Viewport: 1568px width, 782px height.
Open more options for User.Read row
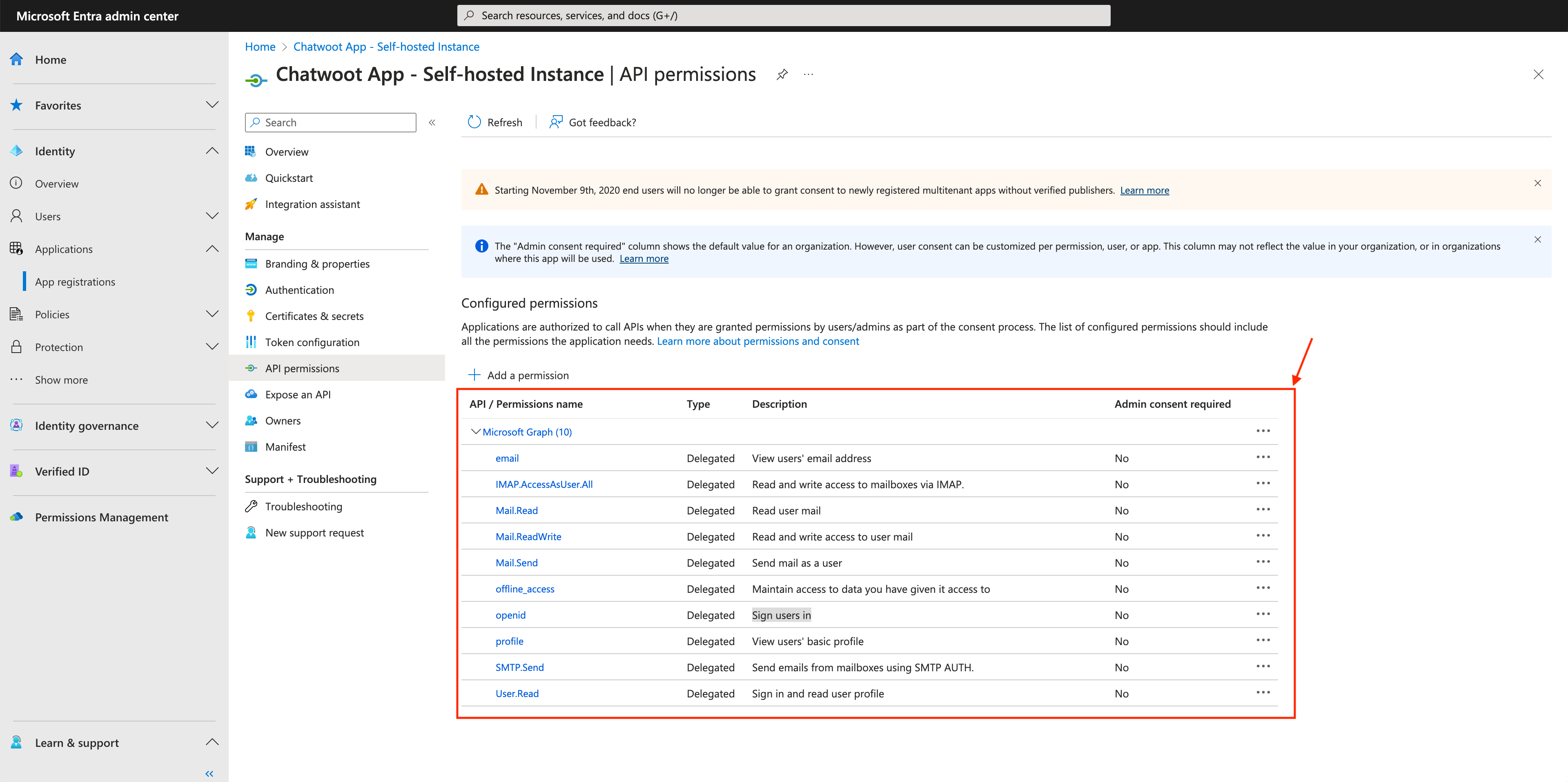(x=1263, y=693)
